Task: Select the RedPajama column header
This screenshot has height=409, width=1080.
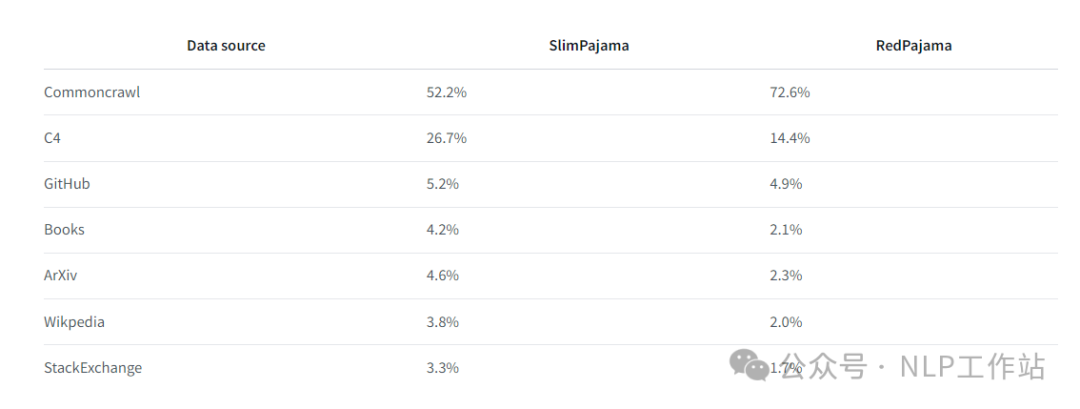Action: (x=912, y=45)
